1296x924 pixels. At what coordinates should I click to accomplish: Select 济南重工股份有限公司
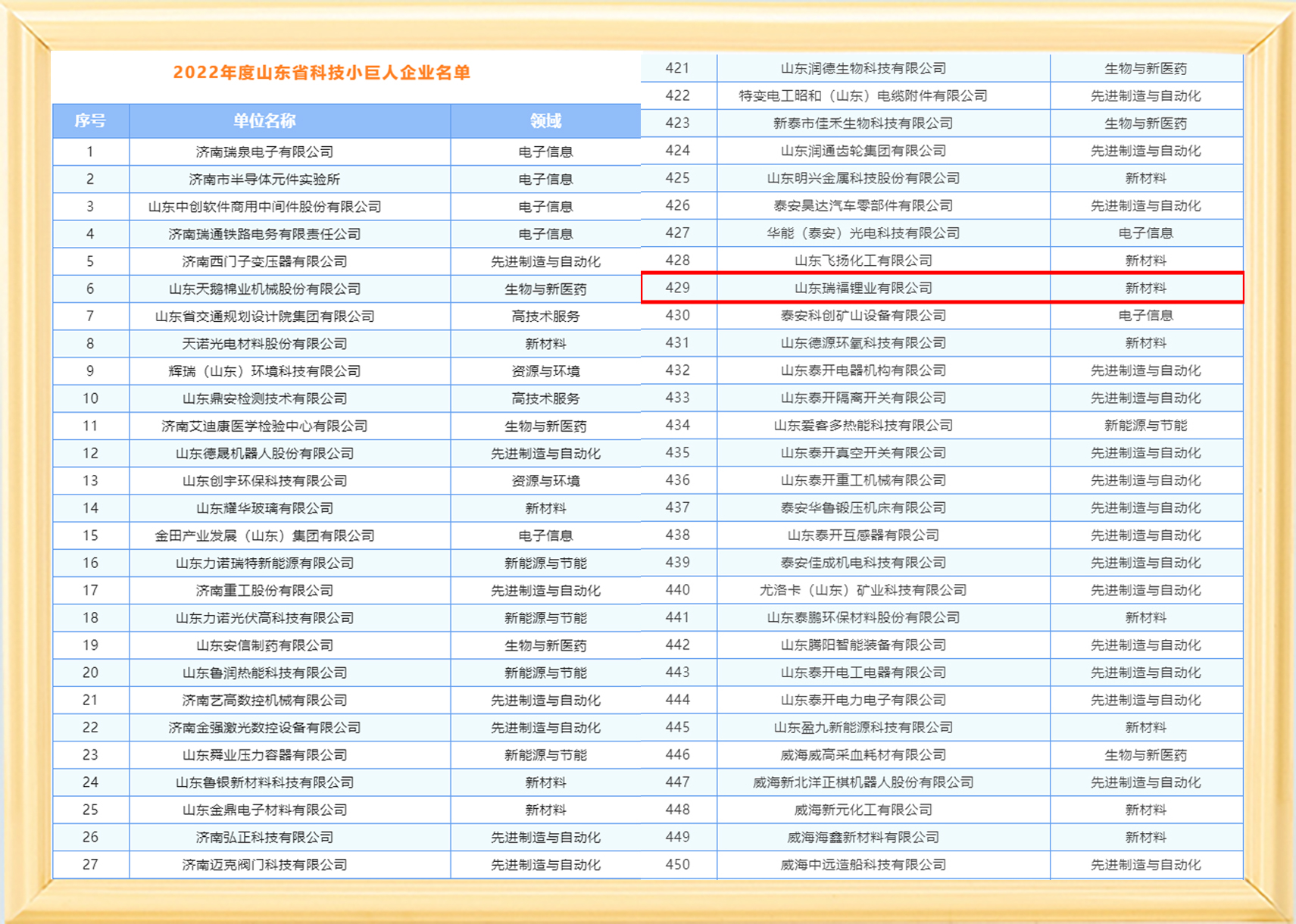[264, 590]
